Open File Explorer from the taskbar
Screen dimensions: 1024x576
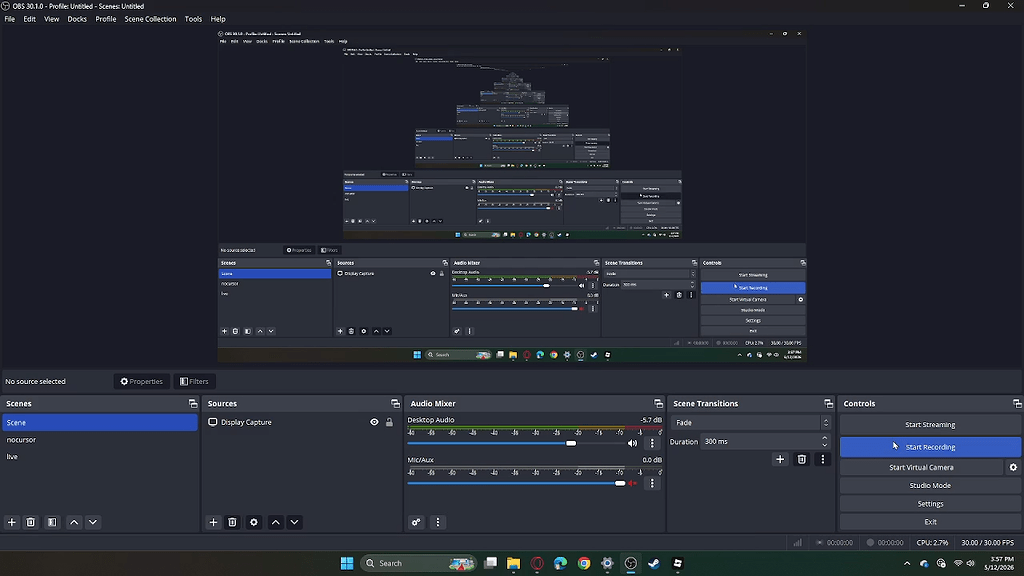pos(513,563)
